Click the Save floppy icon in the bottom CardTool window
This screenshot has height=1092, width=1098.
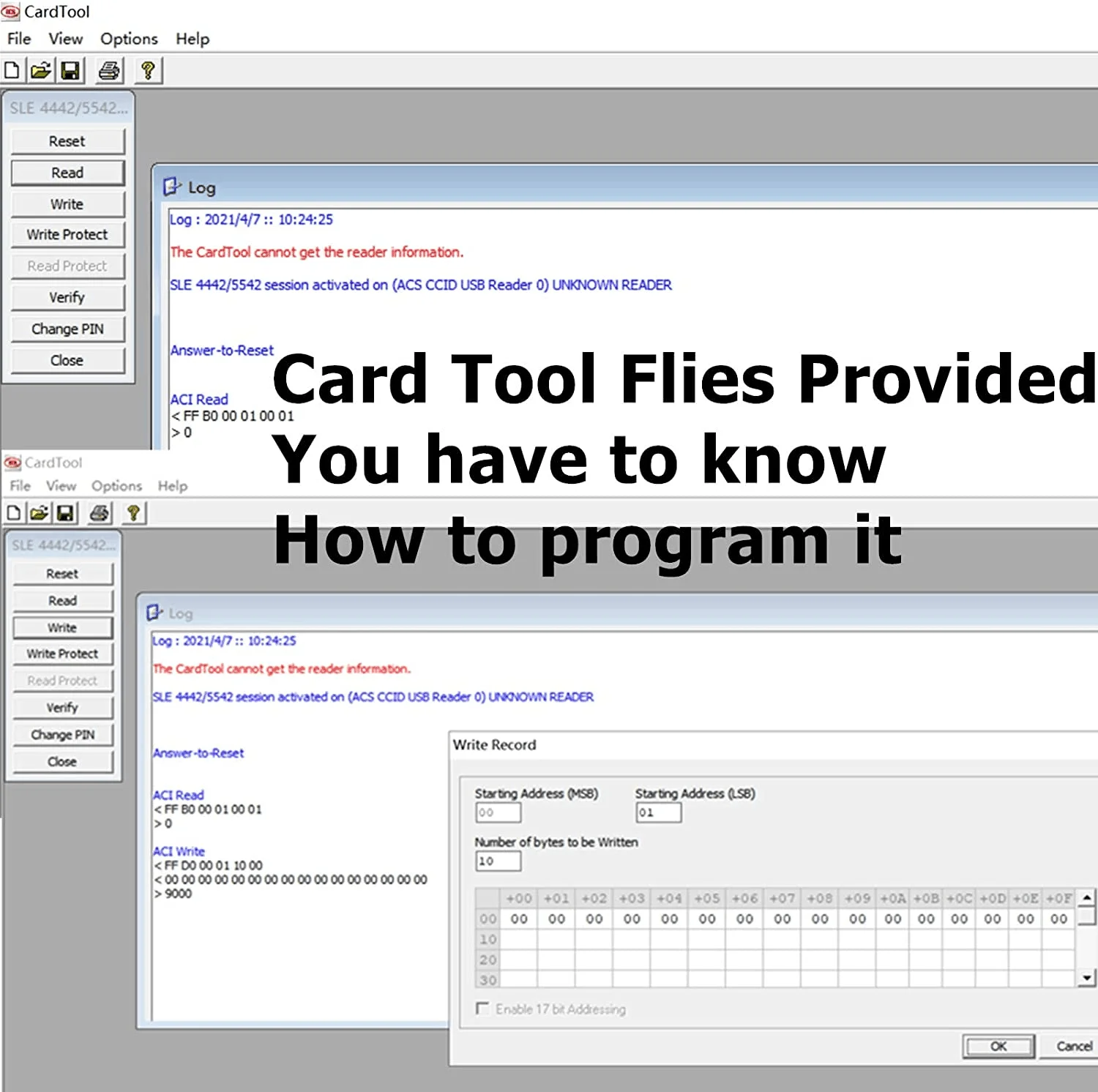[66, 512]
